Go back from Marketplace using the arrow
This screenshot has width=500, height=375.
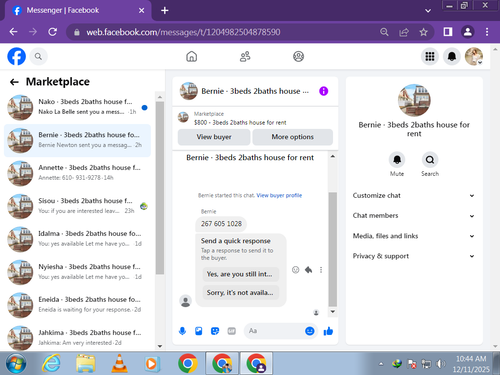click(14, 82)
